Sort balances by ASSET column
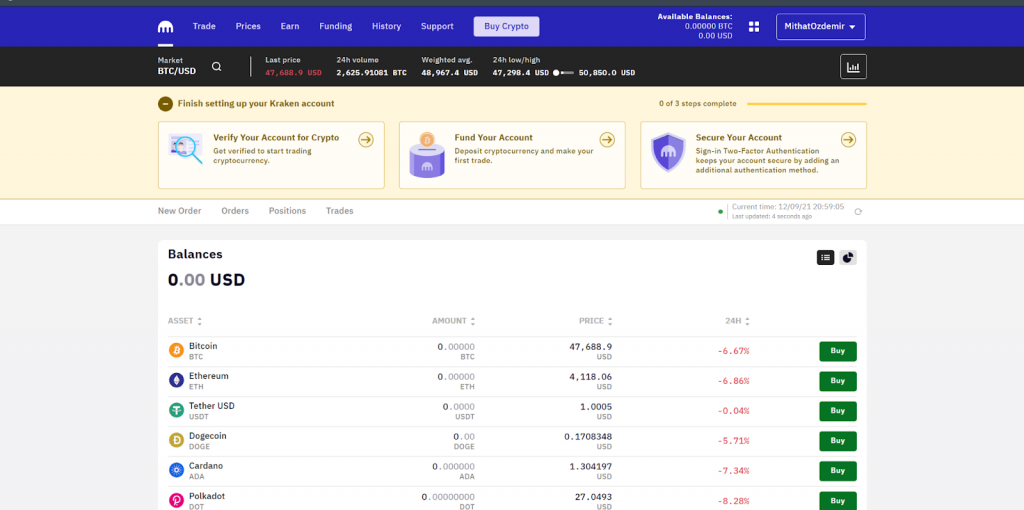The image size is (1024, 510). click(x=185, y=321)
